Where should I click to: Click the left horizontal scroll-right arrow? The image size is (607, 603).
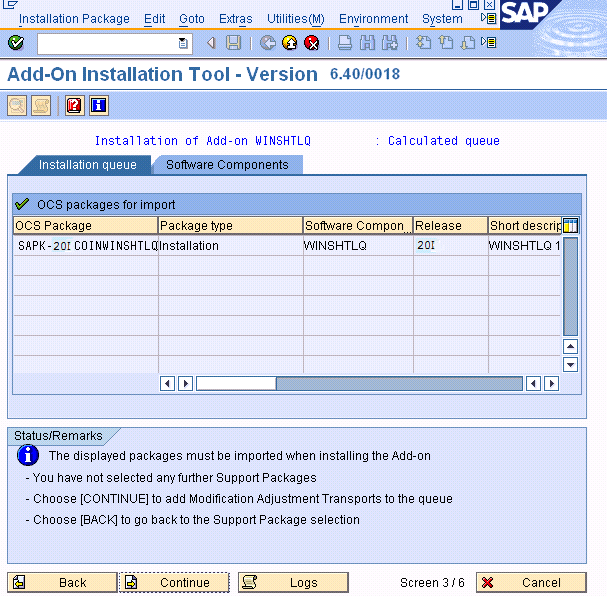click(x=185, y=384)
